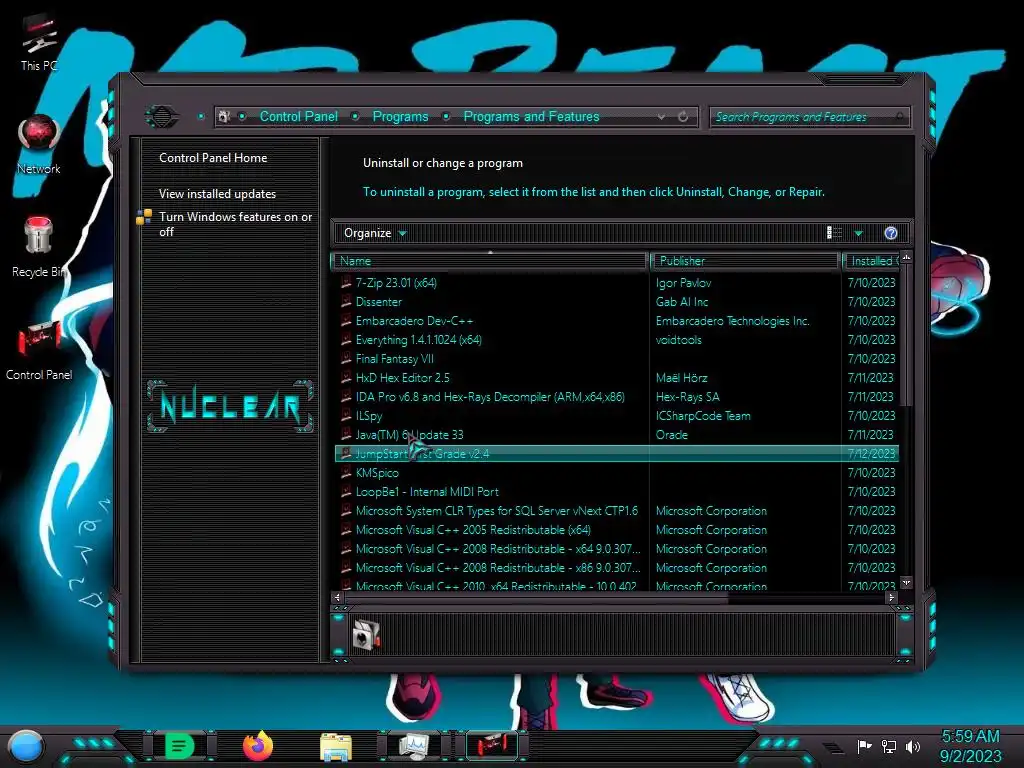The height and width of the screenshot is (768, 1024).
Task: Open View installed updates link
Action: coord(217,194)
